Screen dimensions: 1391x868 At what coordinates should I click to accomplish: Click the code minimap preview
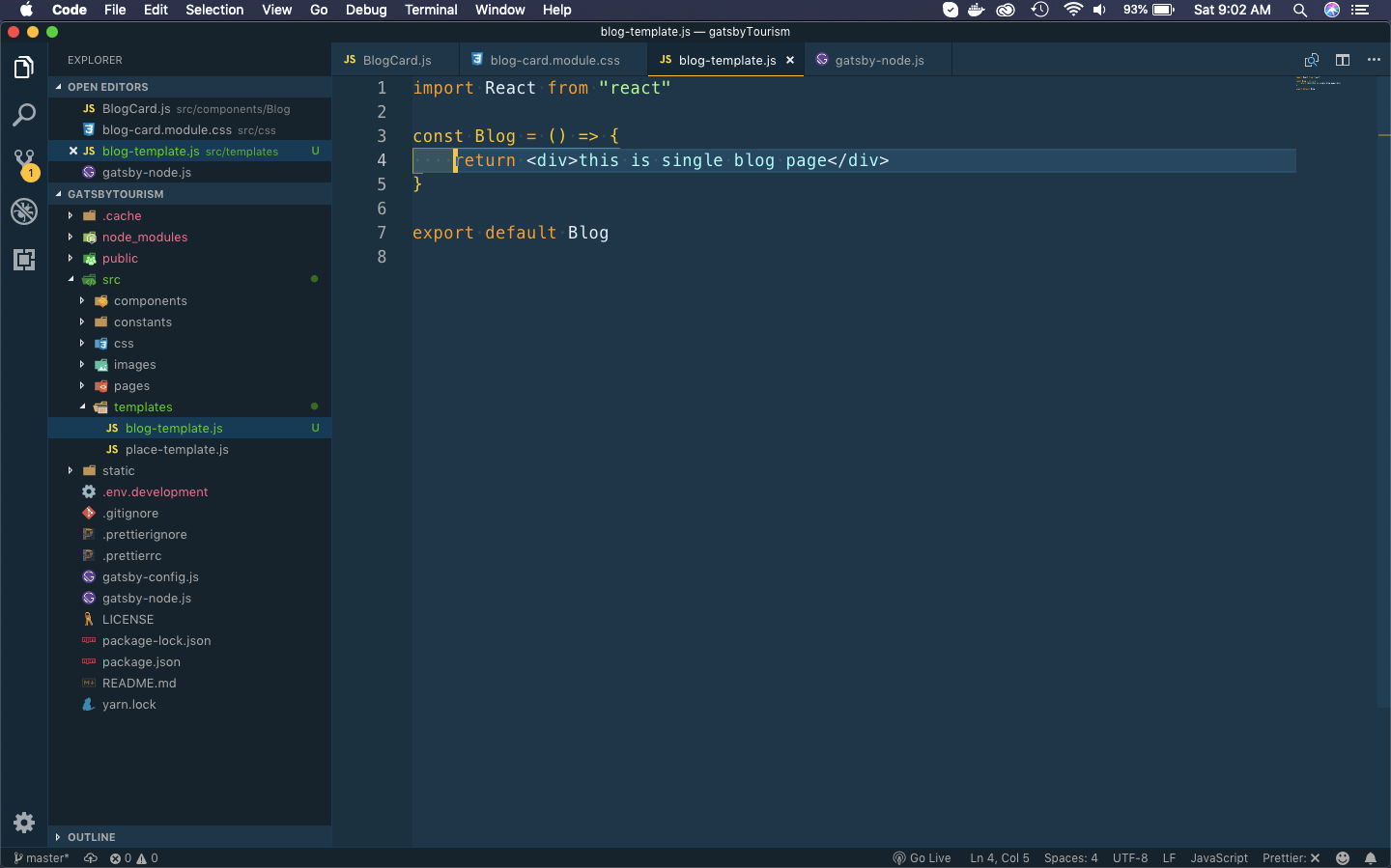coord(1319,83)
